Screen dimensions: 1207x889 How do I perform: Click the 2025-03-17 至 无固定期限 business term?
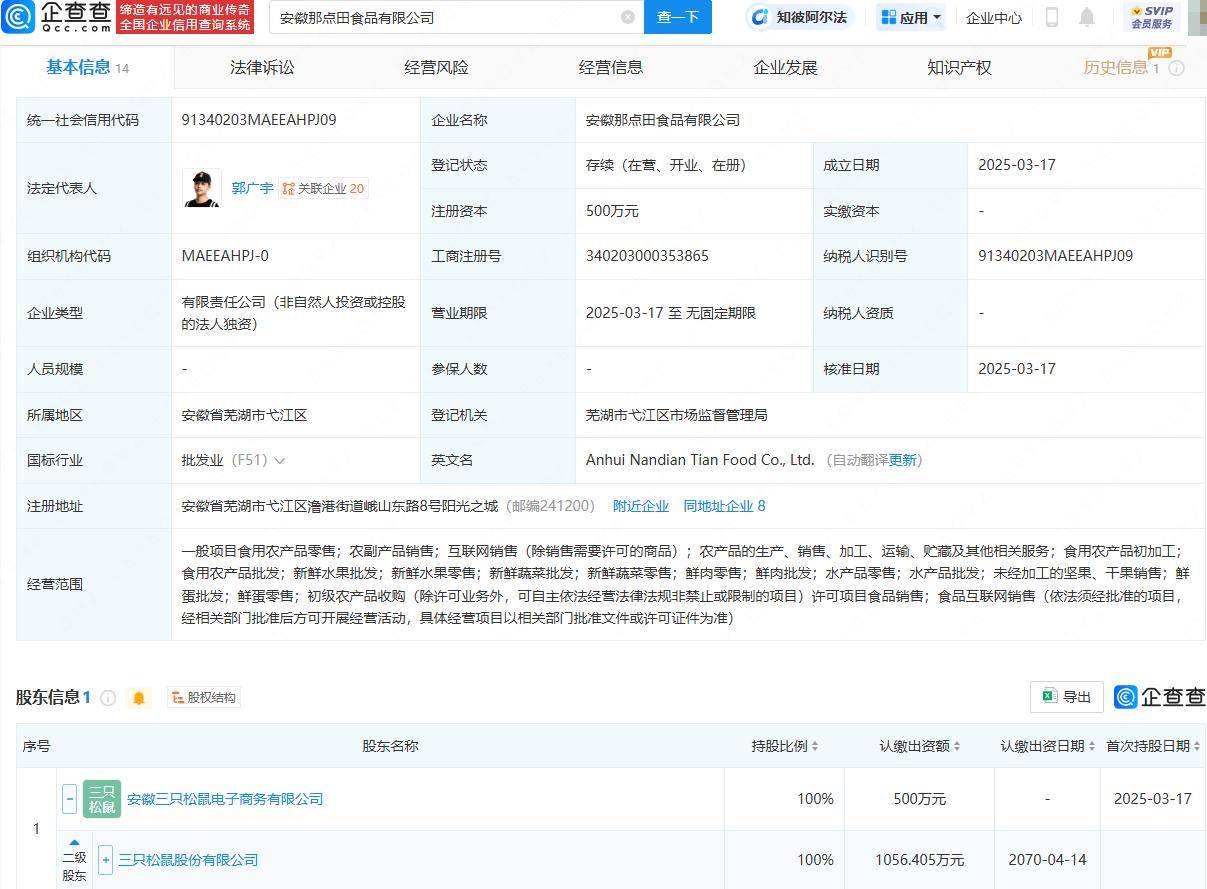coord(671,313)
